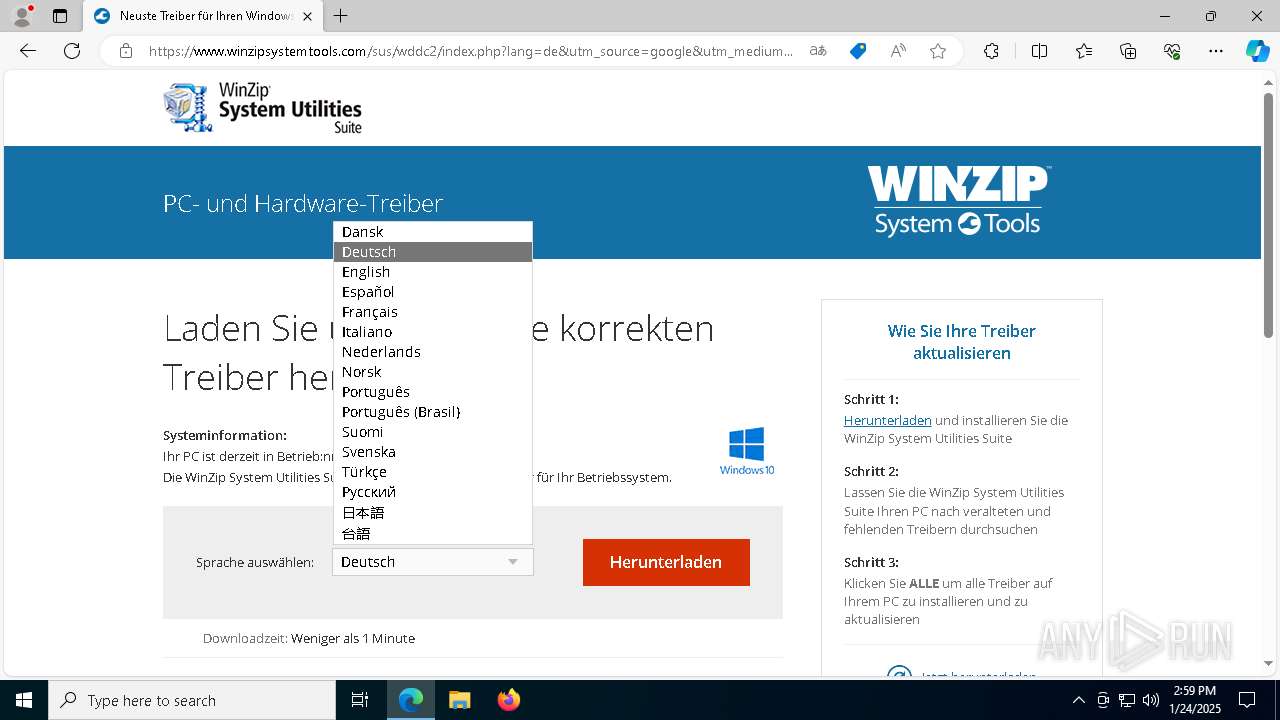Click the 'PC- und Hardware-Treiber' heading
Viewport: 1280px width, 720px height.
pyautogui.click(x=303, y=203)
